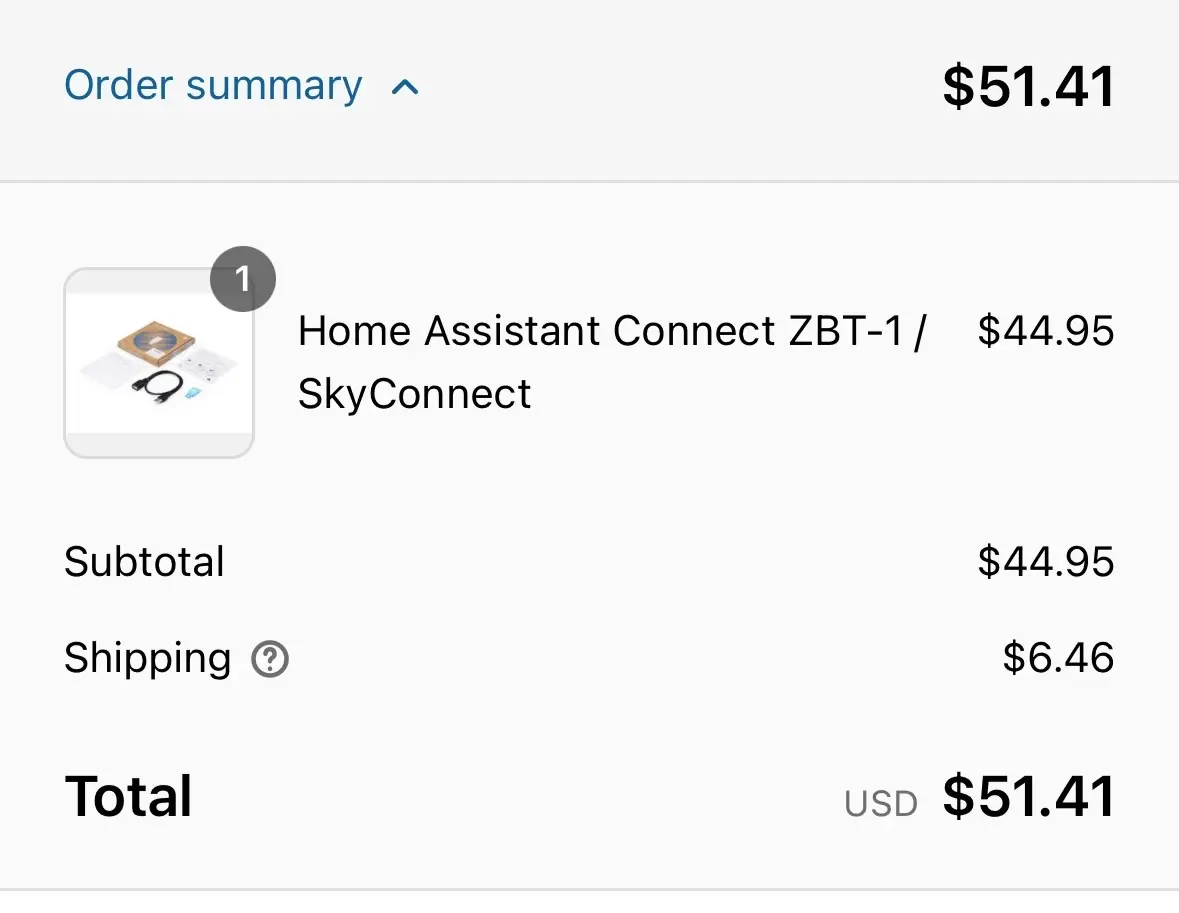
Task: Click the $51.41 amount in the header
Action: 1028,86
